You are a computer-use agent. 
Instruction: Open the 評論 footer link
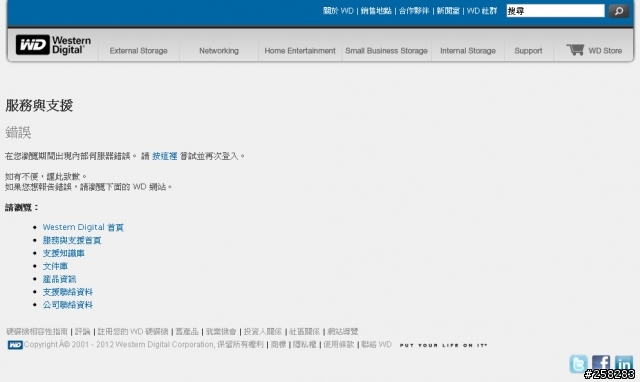[x=82, y=331]
